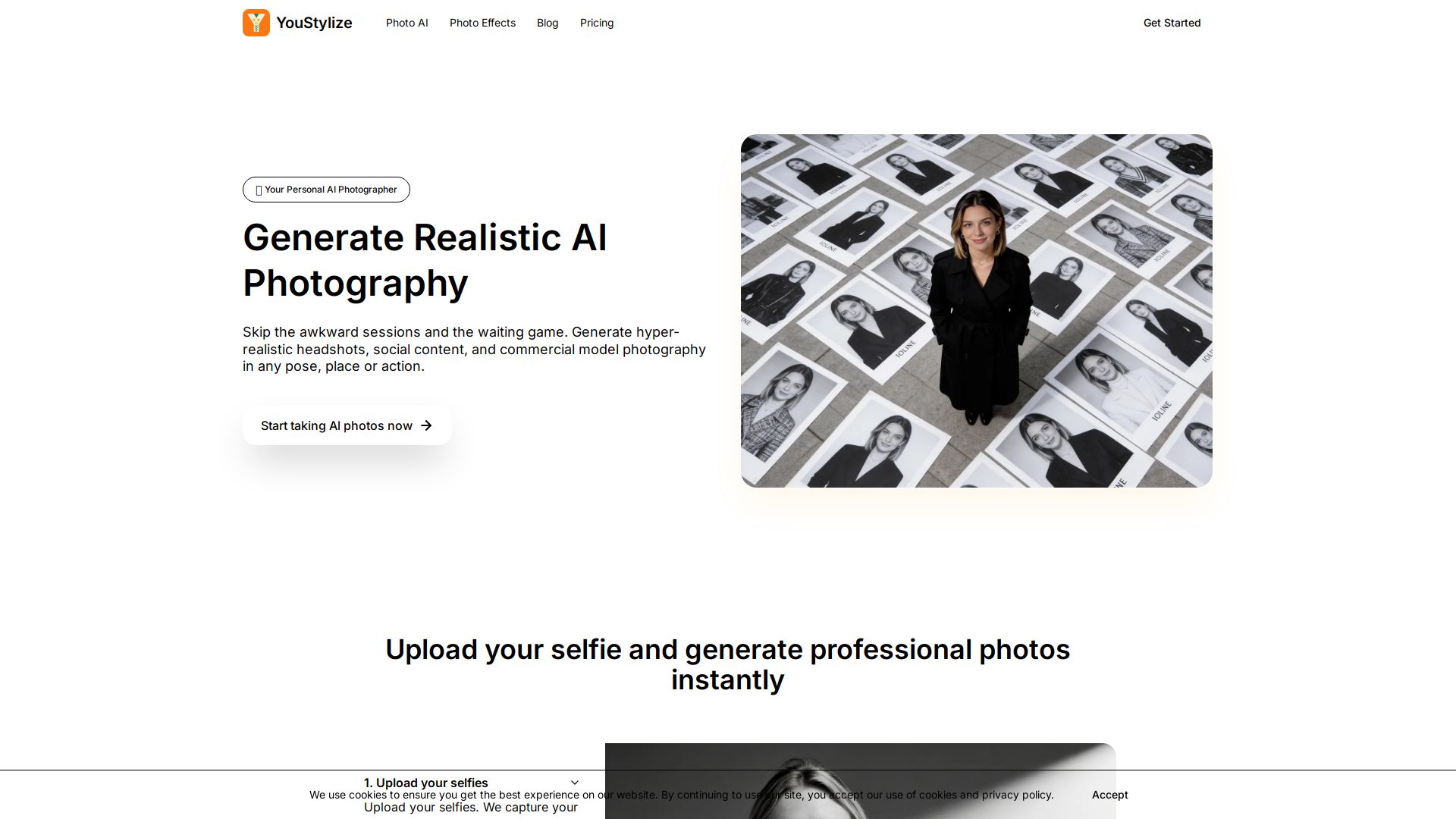Click the 'Generate Realistic AI Photography' headline
Viewport: 1456px width, 819px height.
(425, 260)
